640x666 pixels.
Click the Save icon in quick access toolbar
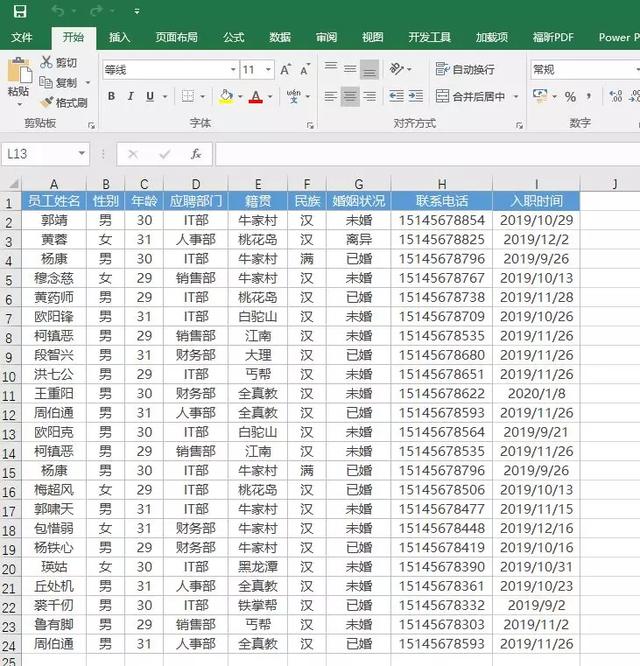[x=20, y=11]
